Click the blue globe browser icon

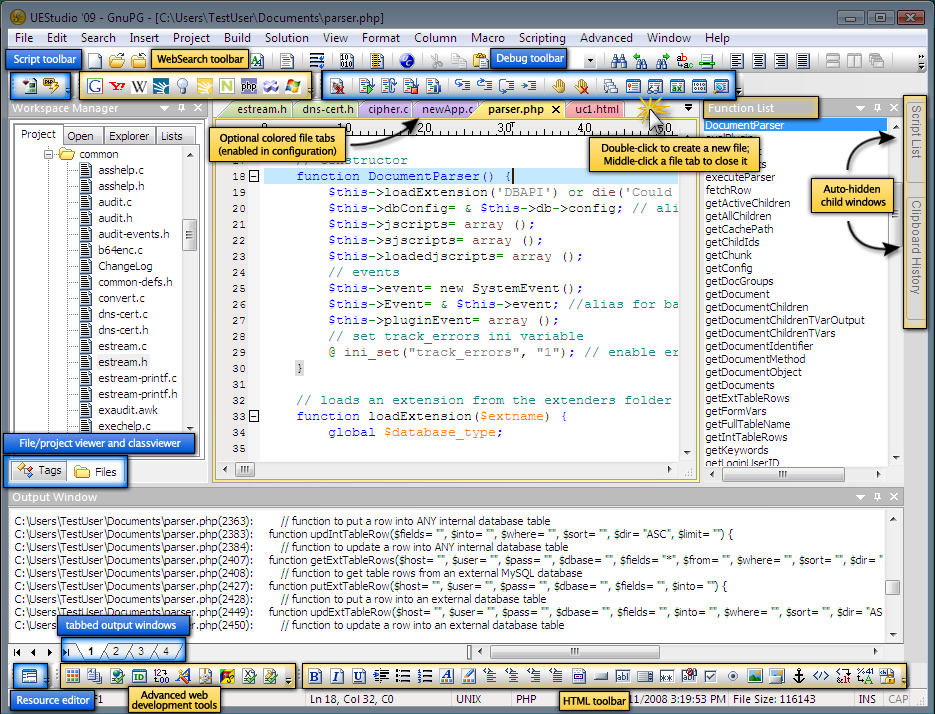pyautogui.click(x=407, y=60)
